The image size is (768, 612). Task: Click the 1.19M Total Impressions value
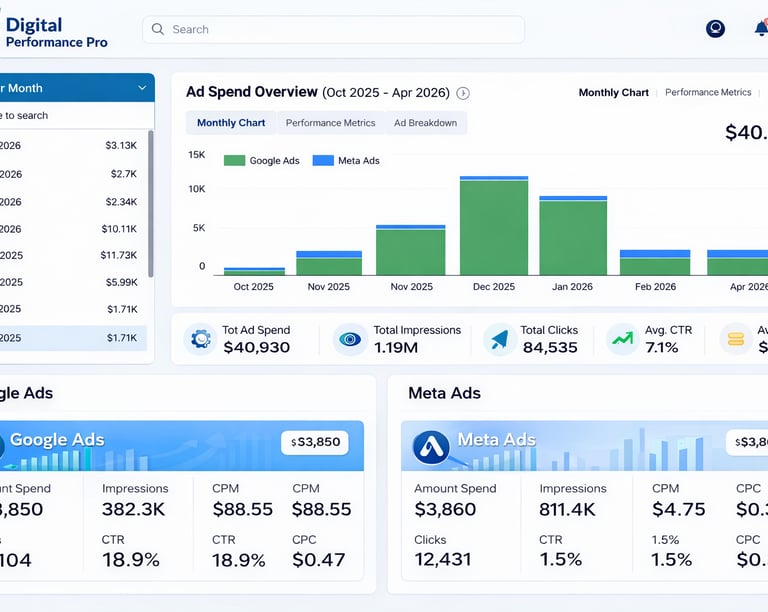(396, 347)
